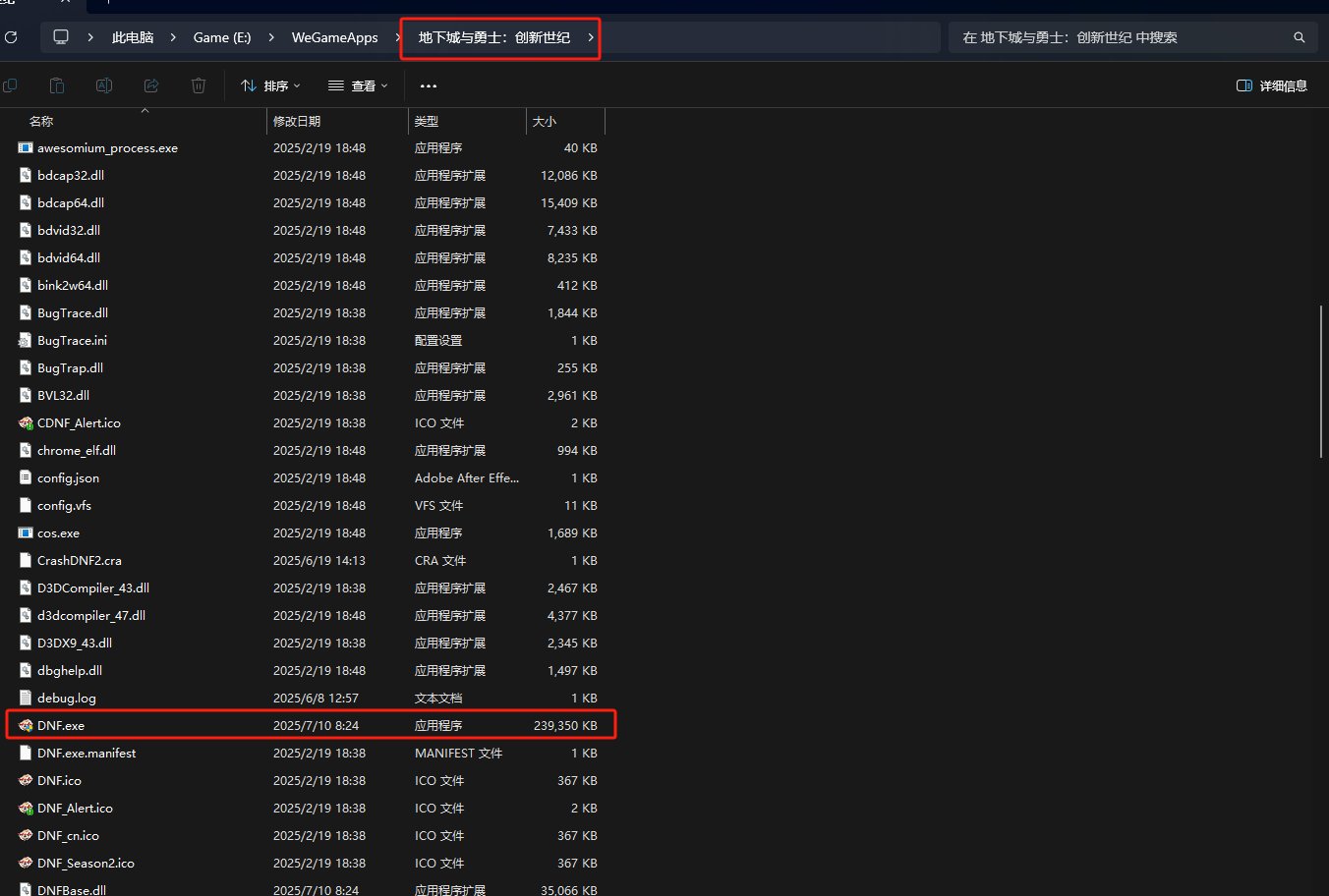Click the paste clipboard icon in the toolbar

coord(57,85)
